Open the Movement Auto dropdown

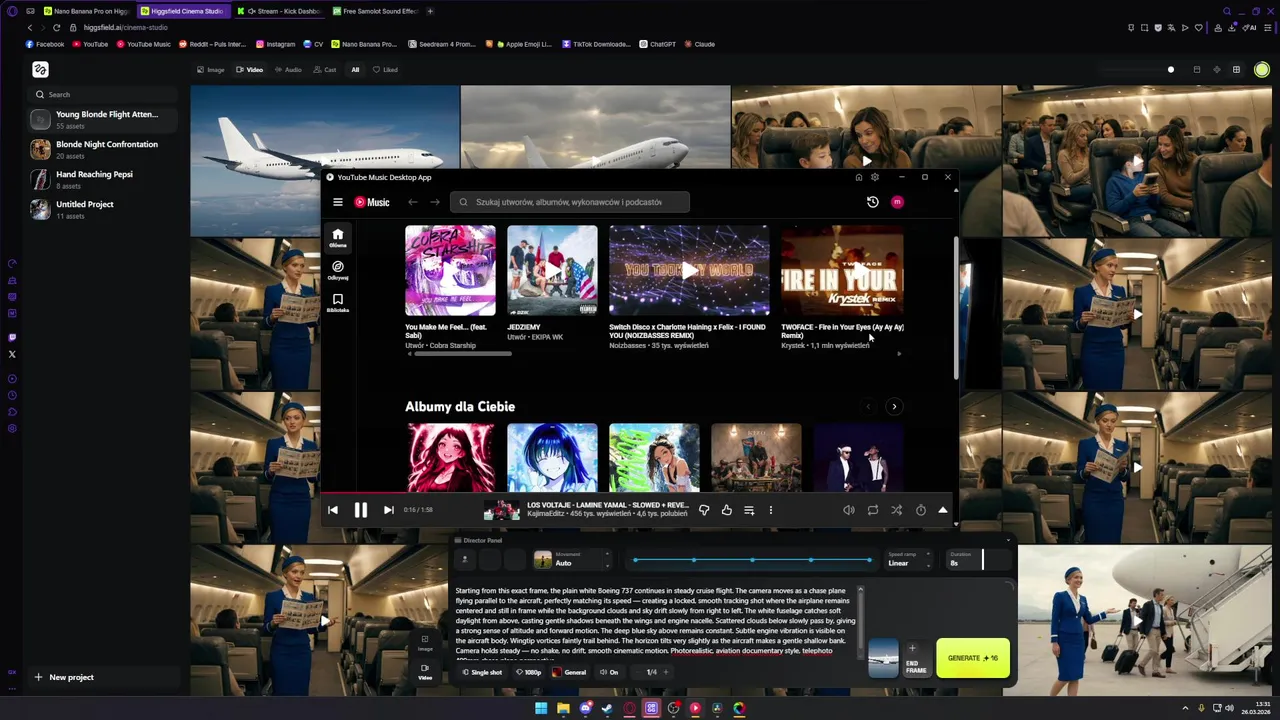pyautogui.click(x=573, y=559)
